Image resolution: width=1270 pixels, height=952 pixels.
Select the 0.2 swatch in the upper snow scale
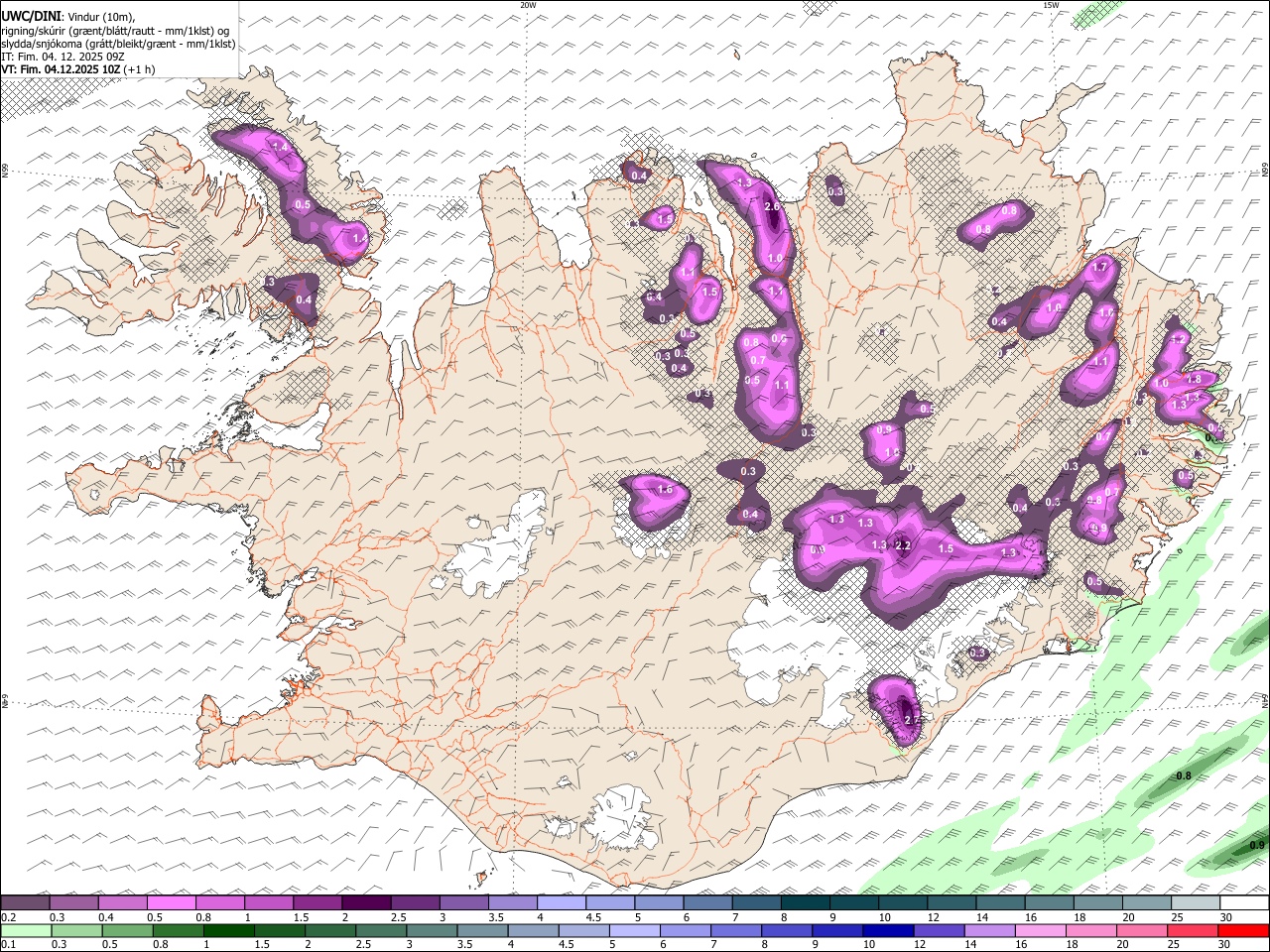pyautogui.click(x=25, y=902)
